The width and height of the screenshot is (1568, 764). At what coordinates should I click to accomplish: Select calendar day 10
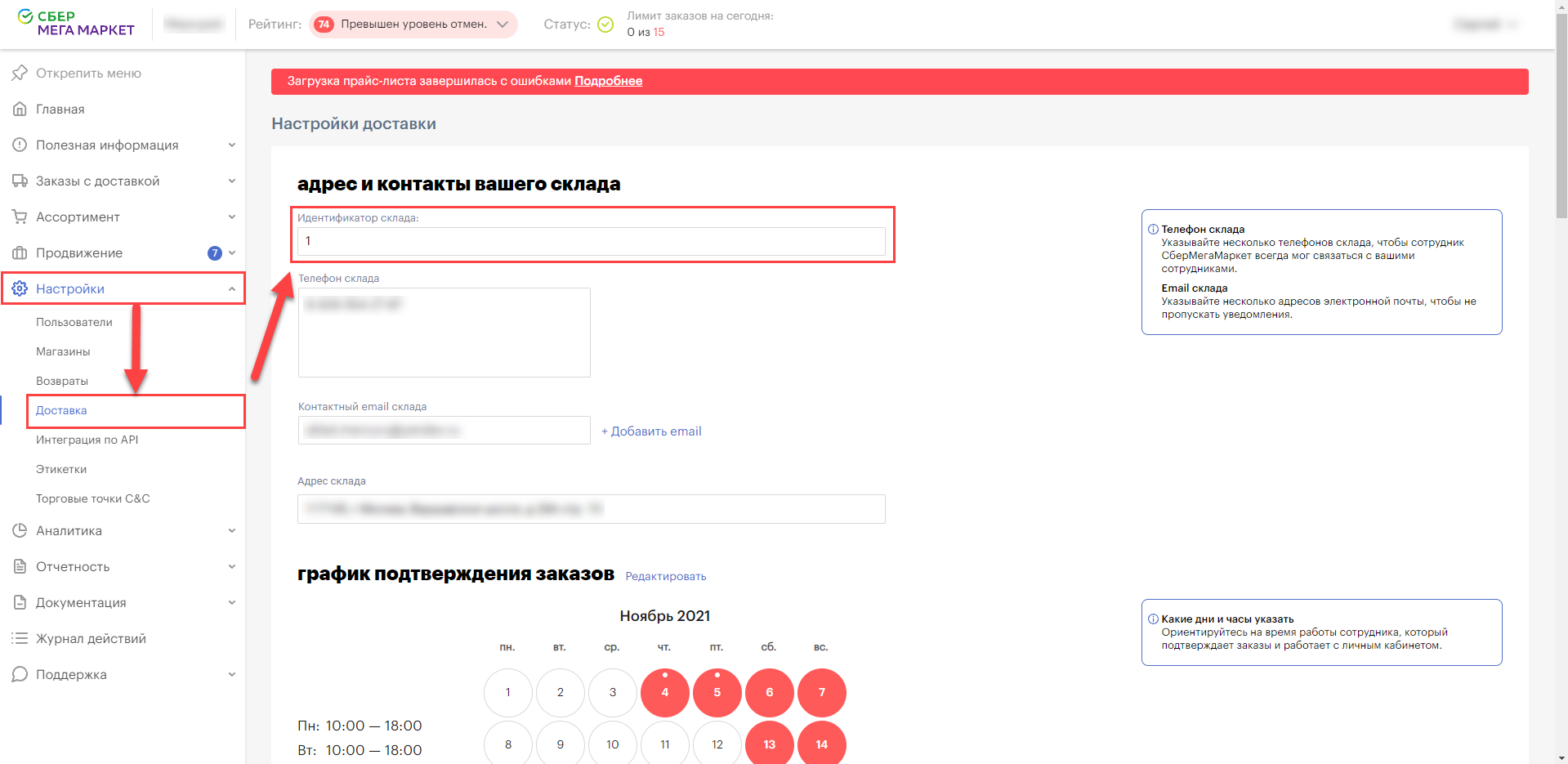[613, 744]
